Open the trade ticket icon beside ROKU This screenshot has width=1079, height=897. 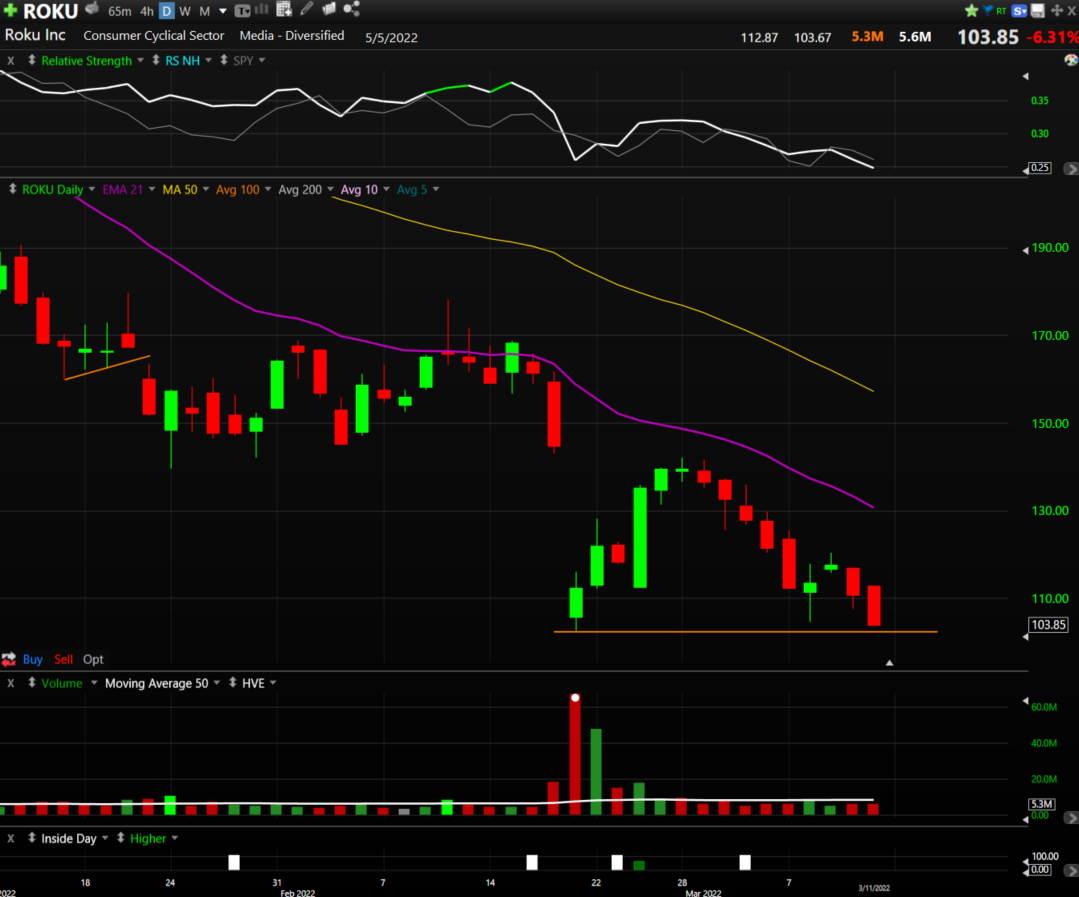(x=93, y=9)
